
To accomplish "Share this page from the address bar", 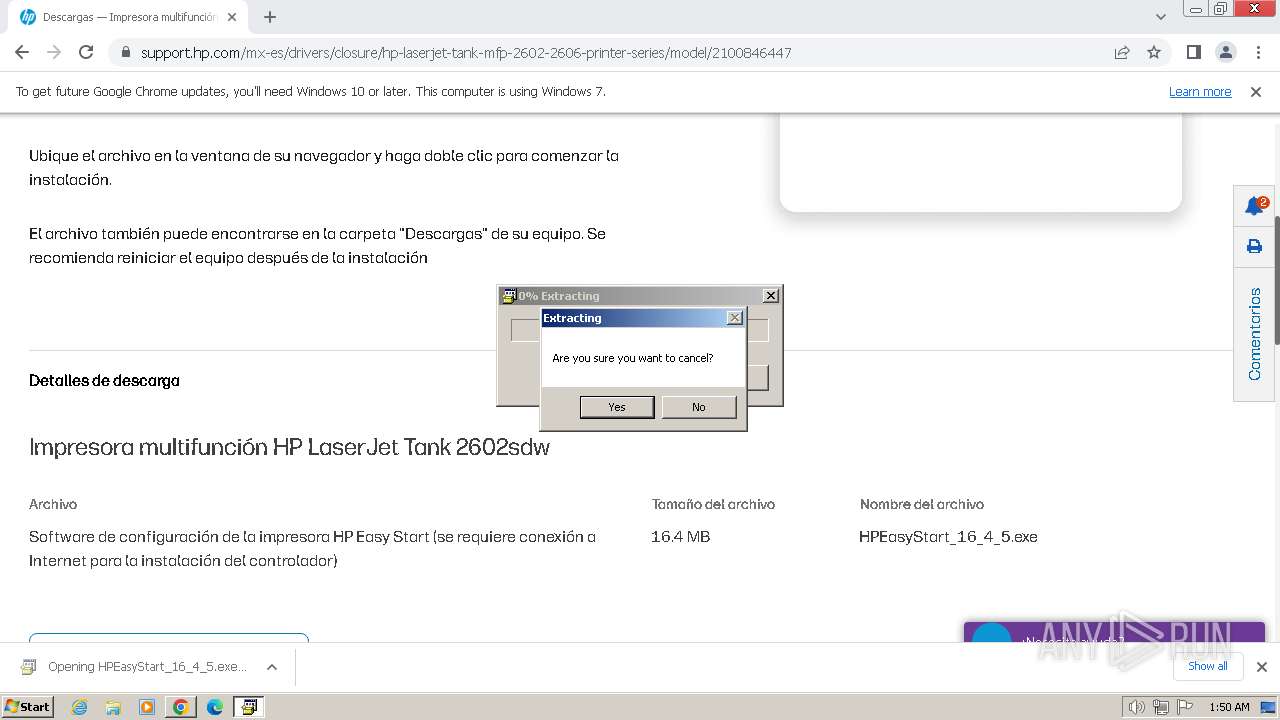I will click(1122, 52).
